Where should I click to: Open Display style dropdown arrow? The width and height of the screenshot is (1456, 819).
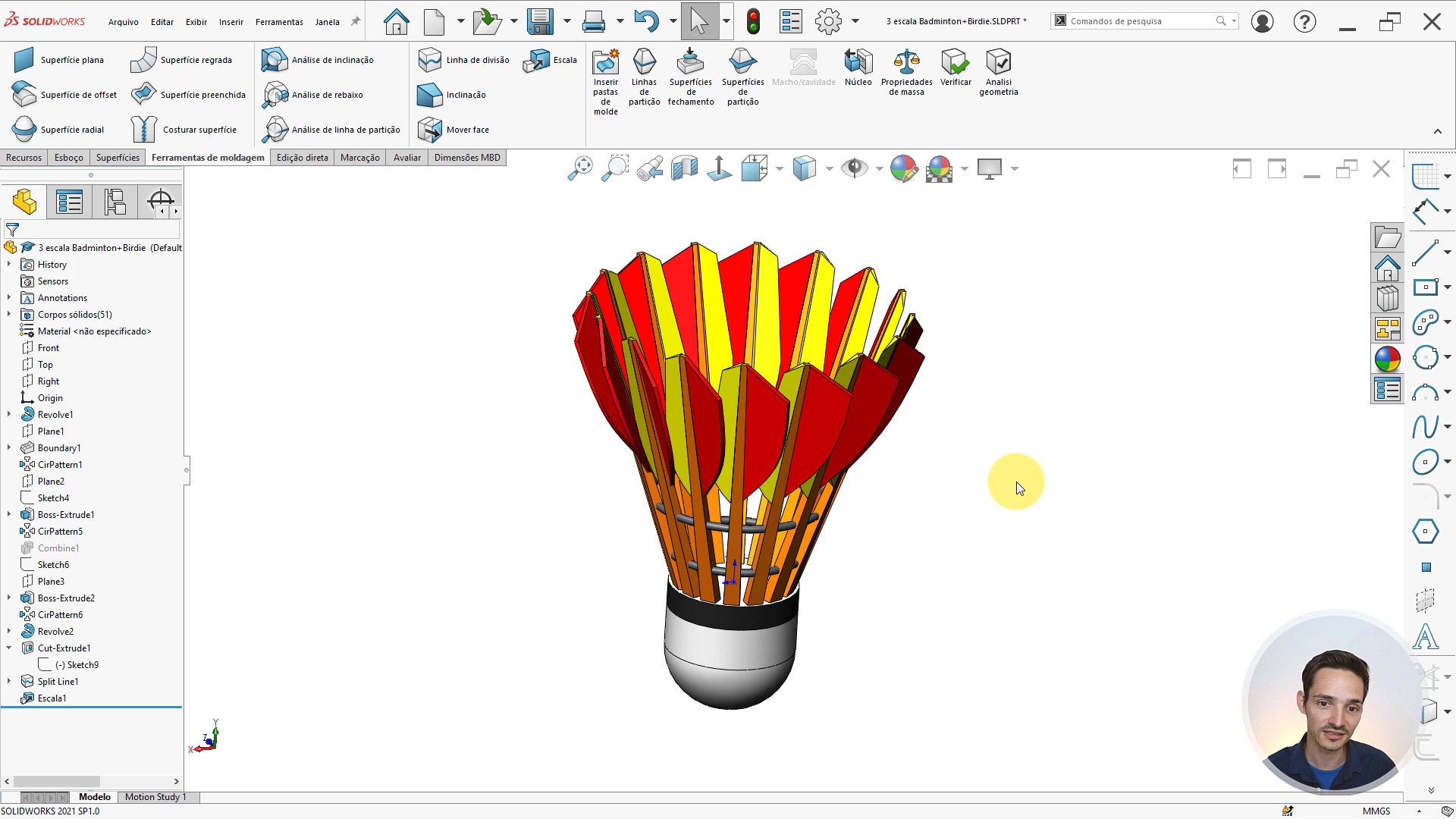tap(829, 168)
